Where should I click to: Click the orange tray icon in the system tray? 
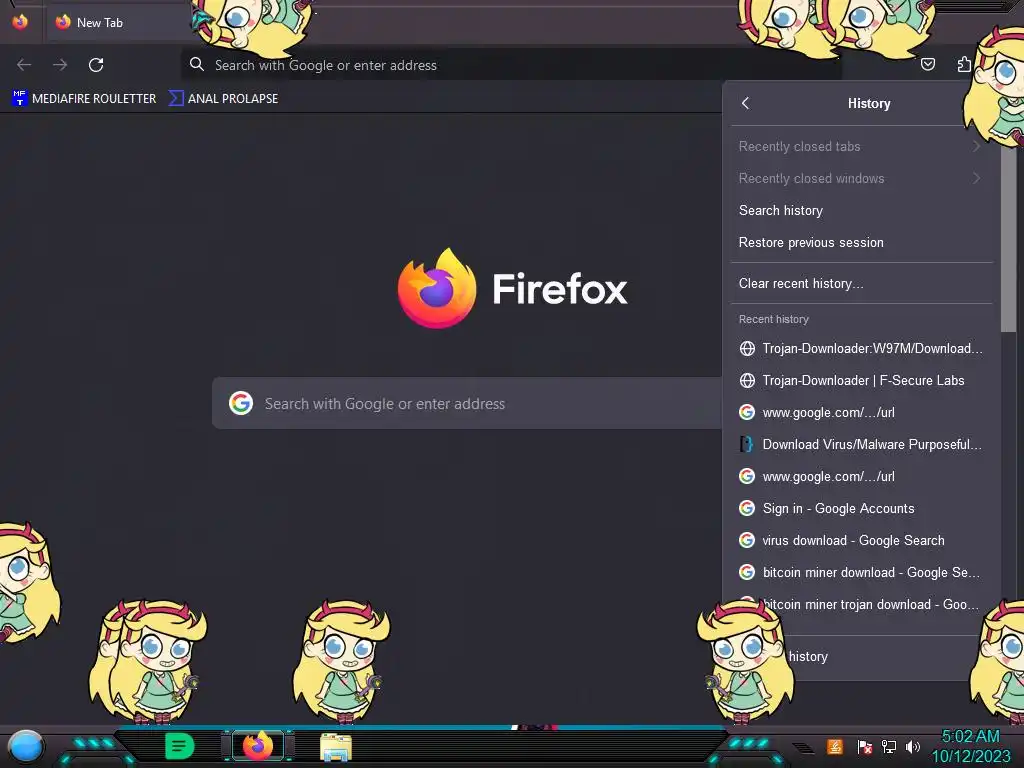(x=835, y=746)
